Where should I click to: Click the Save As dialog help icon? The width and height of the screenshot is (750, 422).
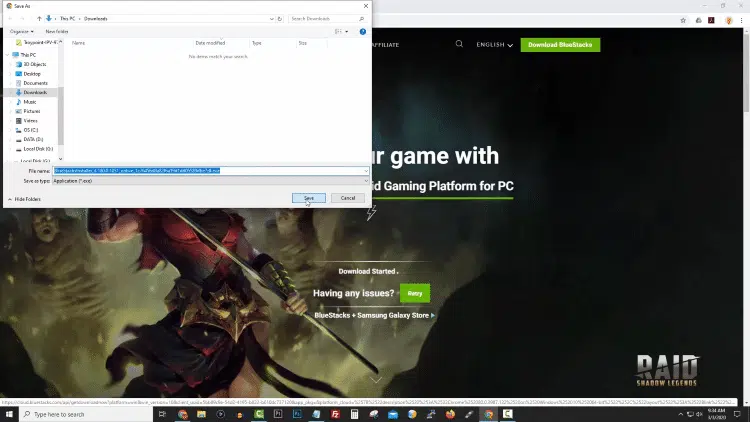[363, 32]
